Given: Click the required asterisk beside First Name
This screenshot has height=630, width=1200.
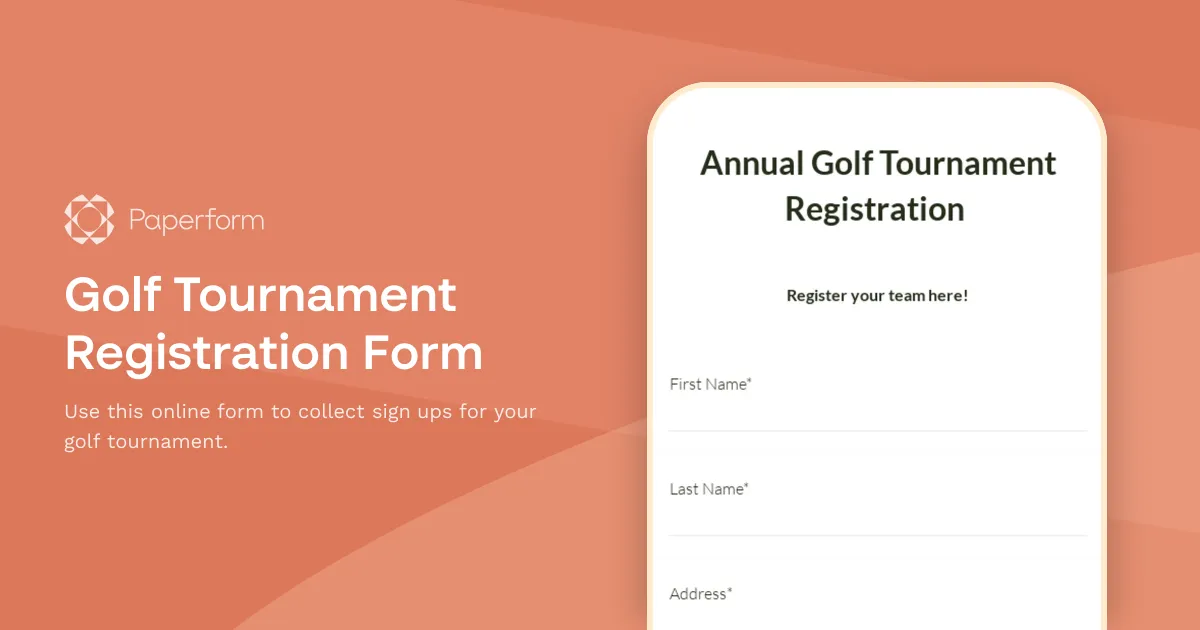Looking at the screenshot, I should click(x=751, y=381).
